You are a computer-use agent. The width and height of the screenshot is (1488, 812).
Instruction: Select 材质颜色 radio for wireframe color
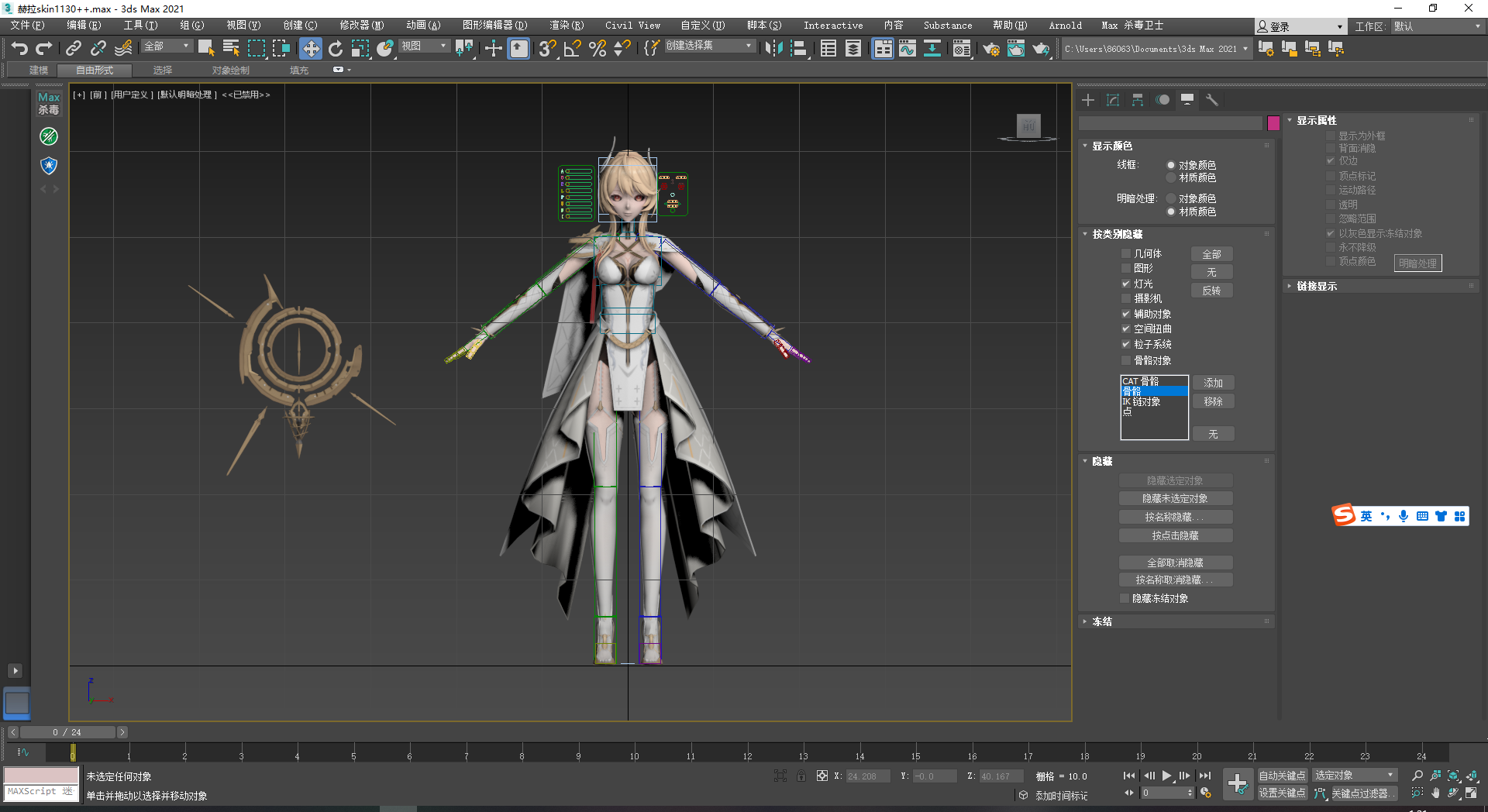(1171, 178)
